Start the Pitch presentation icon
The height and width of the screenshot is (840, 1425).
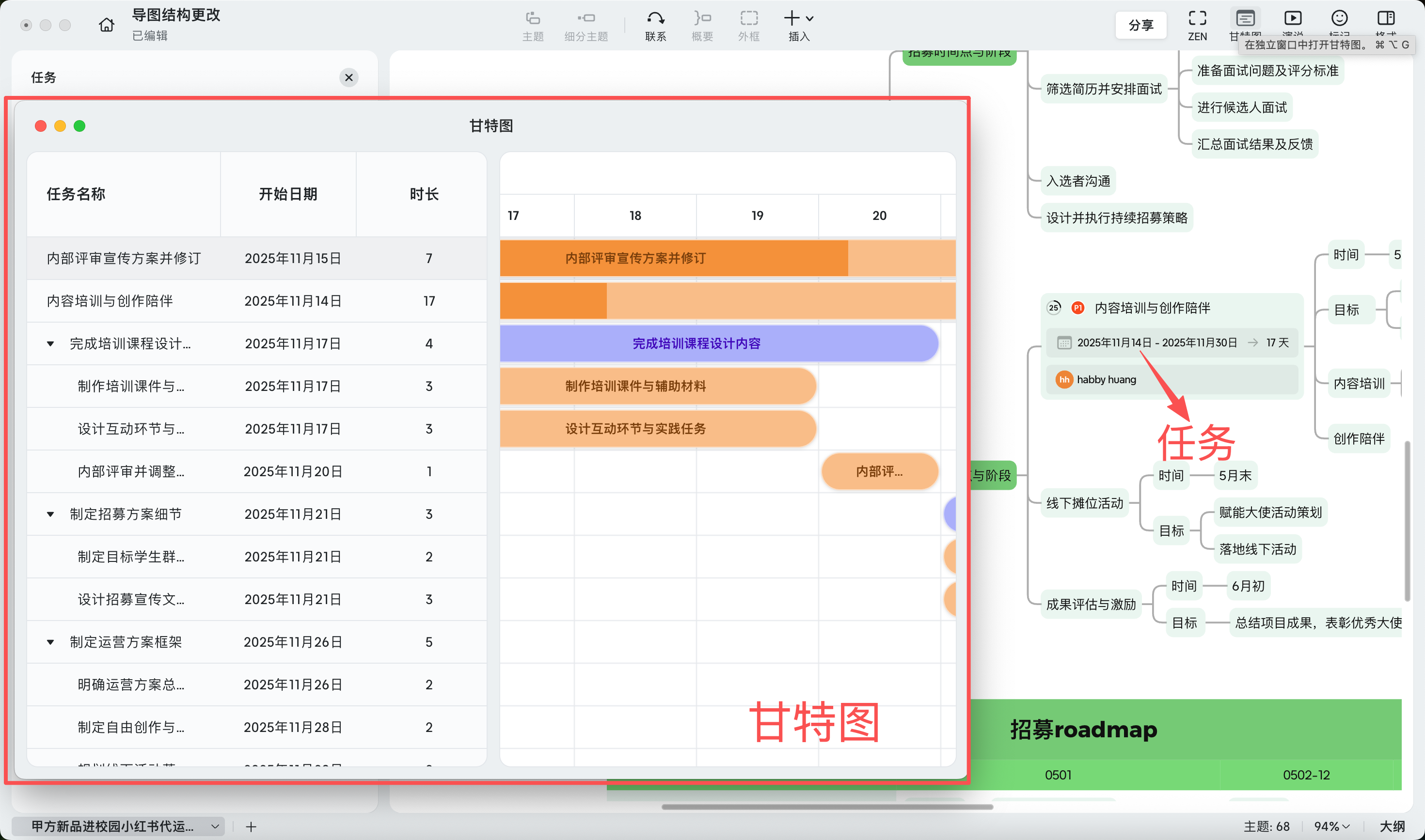[1293, 19]
